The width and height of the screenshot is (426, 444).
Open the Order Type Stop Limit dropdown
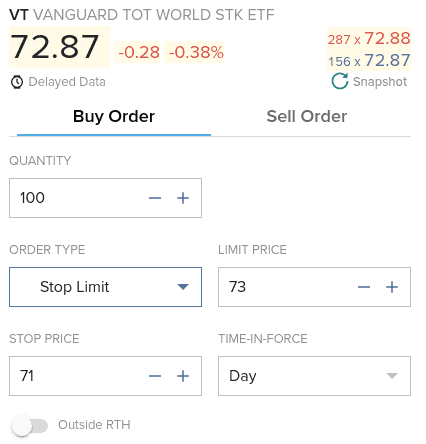(105, 287)
